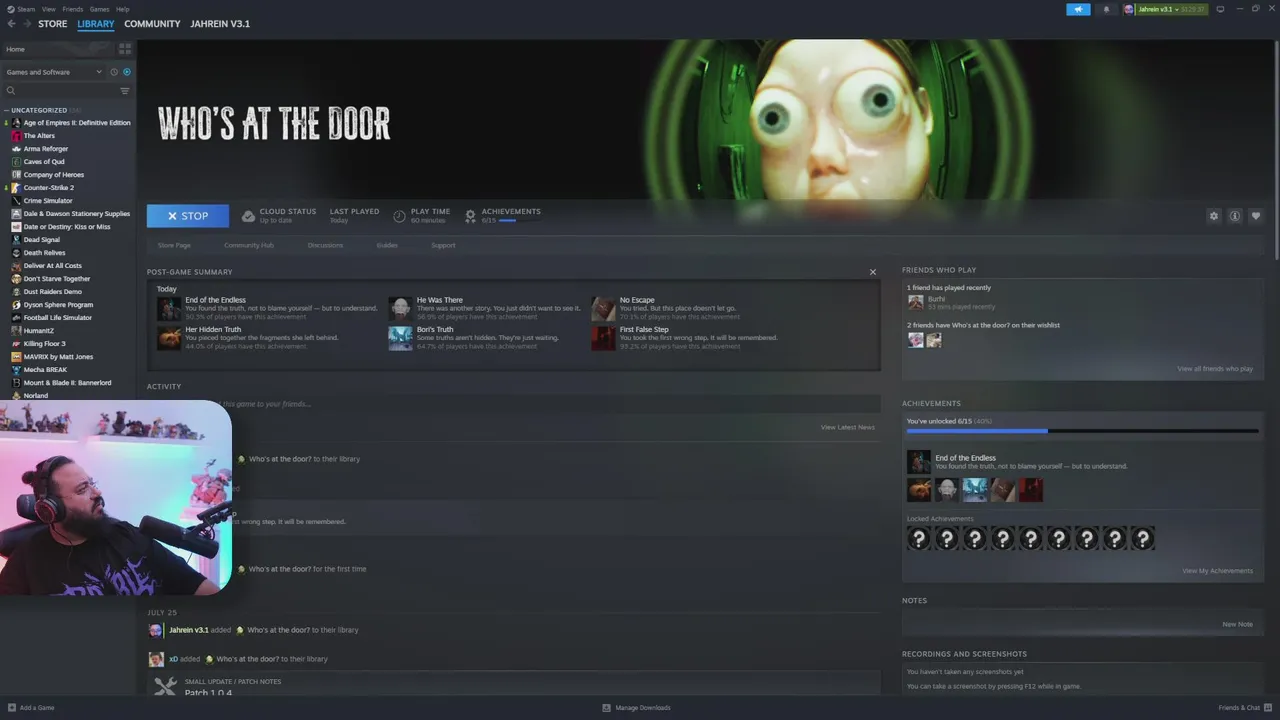Click First False Step achievement icon
The image size is (1280, 720).
[x=603, y=338]
